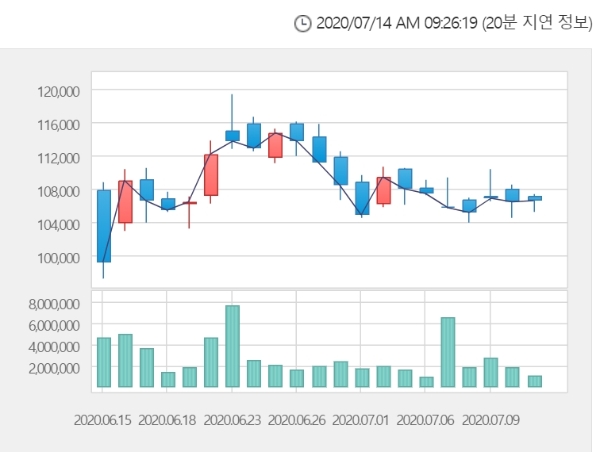Click the 2020.06.26 date label

pos(296,420)
